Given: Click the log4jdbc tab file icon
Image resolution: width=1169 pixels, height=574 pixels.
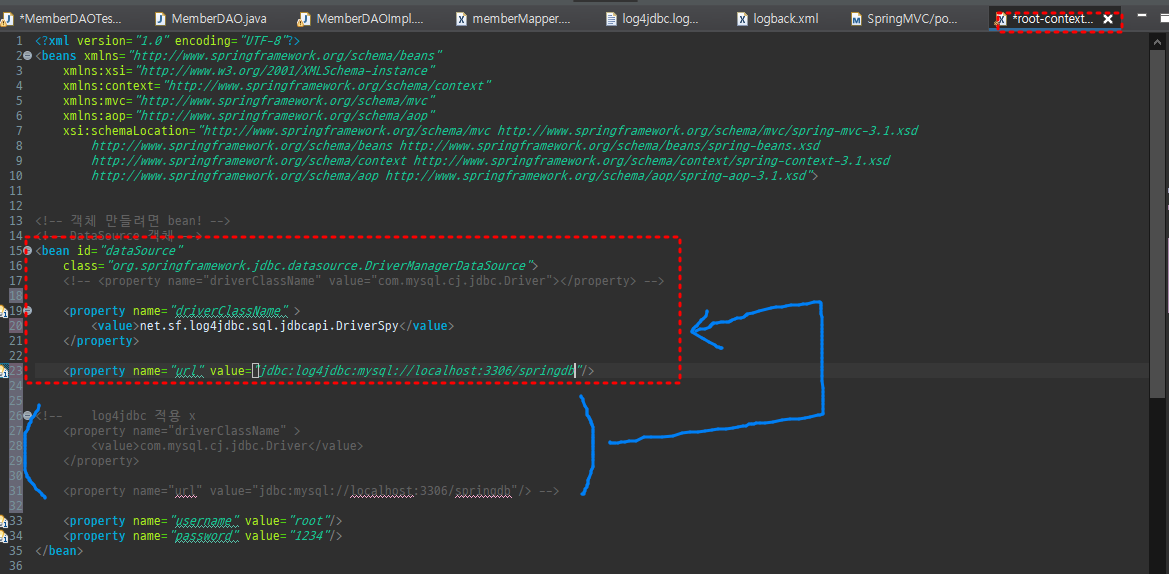Looking at the screenshot, I should click(x=611, y=19).
